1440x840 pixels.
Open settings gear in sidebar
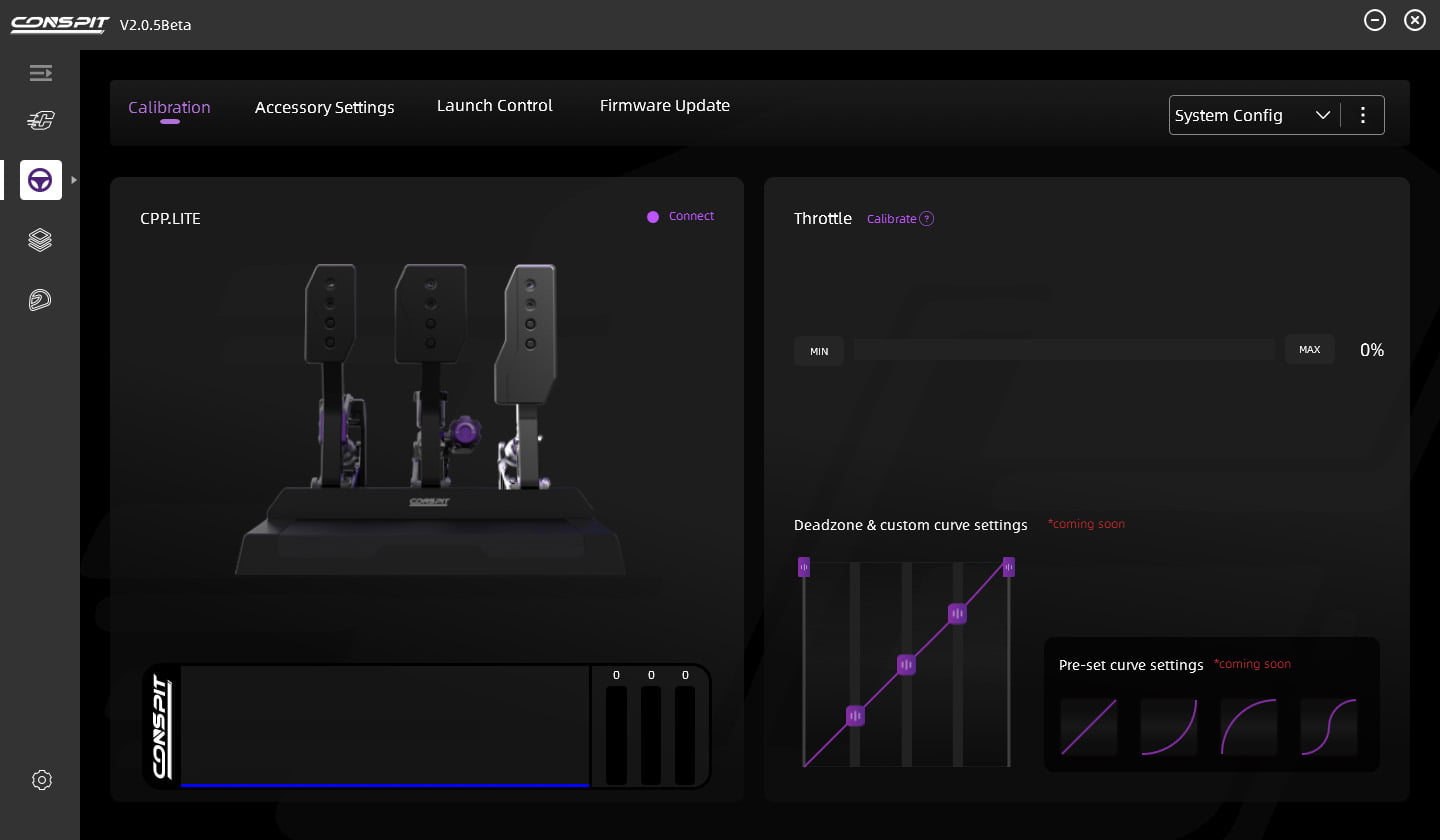tap(41, 780)
